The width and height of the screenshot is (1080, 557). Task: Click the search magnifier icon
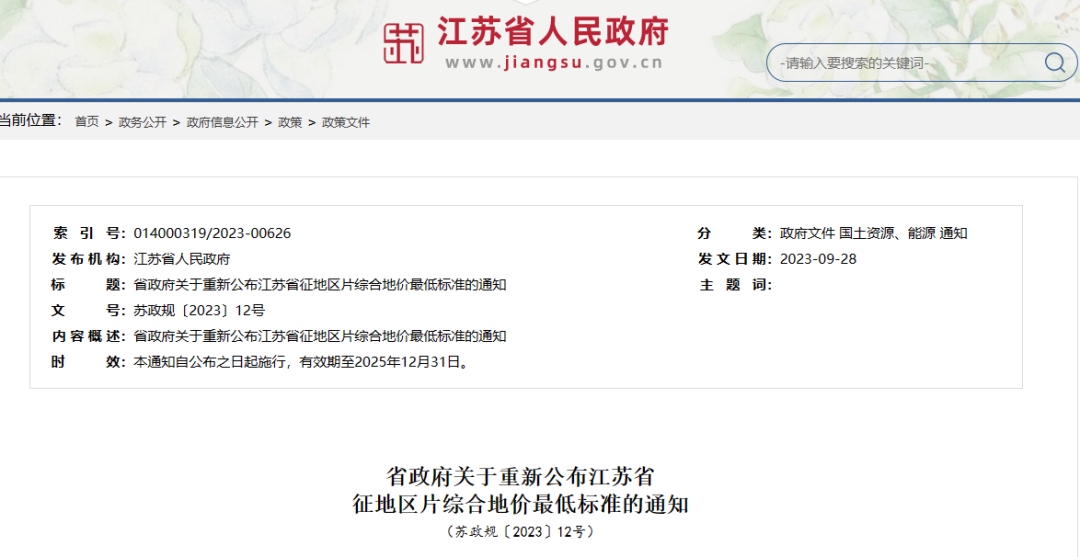click(1055, 63)
